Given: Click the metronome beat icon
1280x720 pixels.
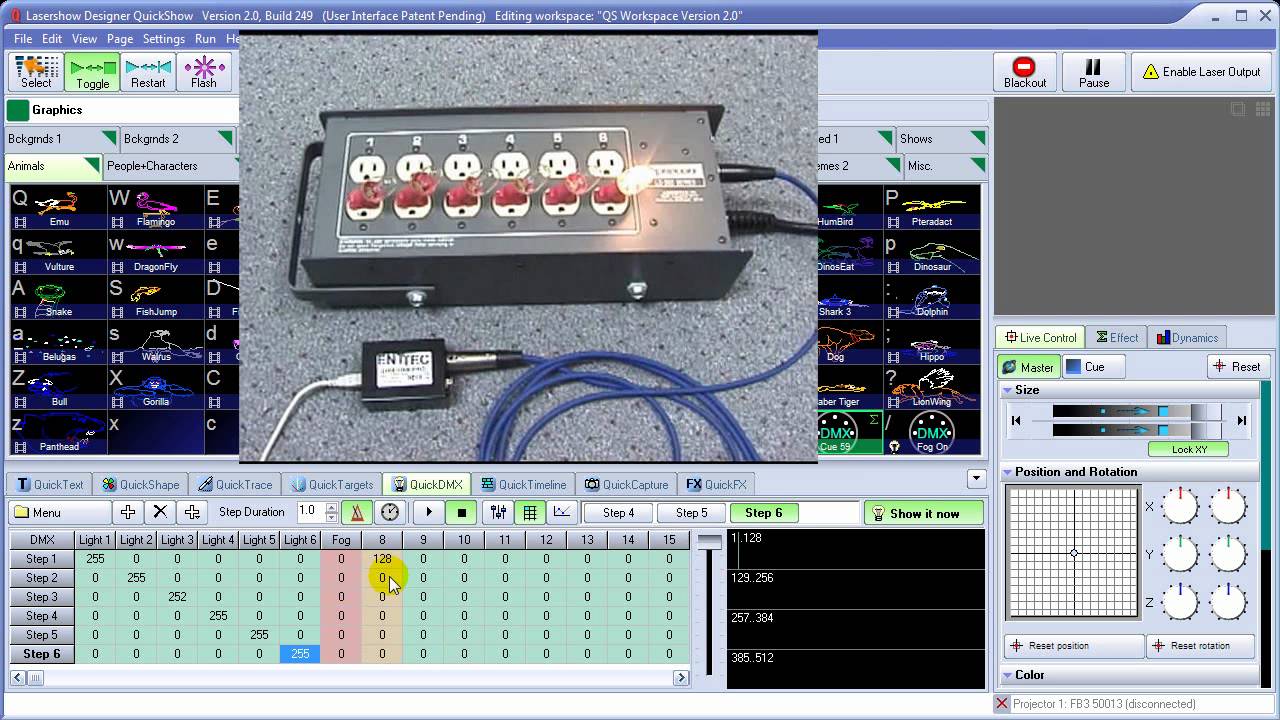Looking at the screenshot, I should tap(357, 512).
